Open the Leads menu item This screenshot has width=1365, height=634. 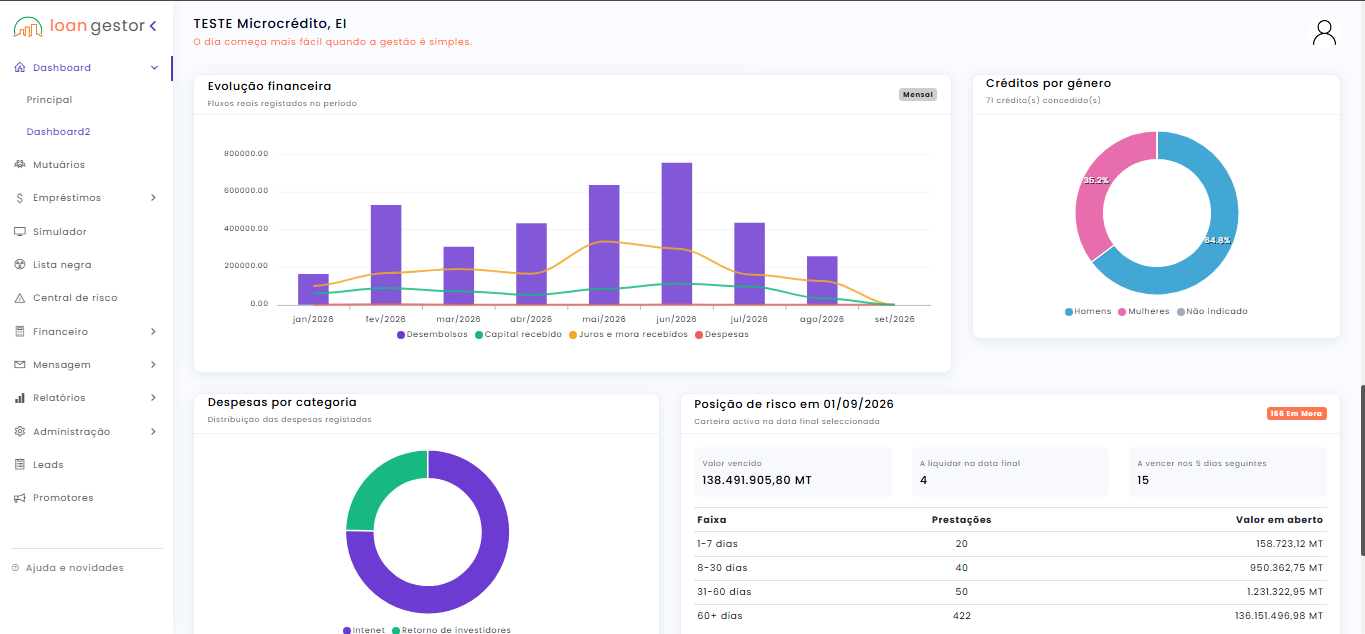(x=48, y=465)
